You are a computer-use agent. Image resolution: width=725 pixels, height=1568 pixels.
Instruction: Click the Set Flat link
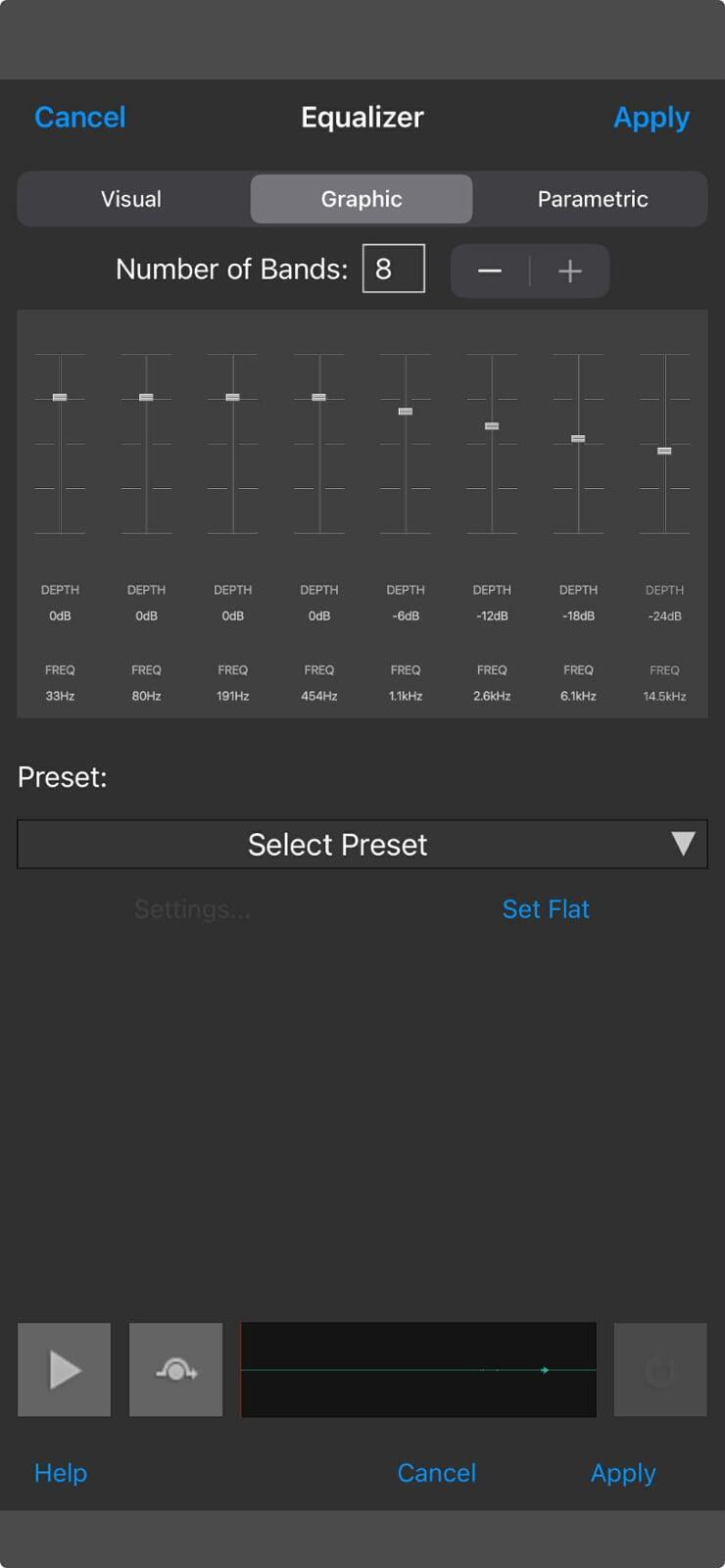[x=546, y=909]
